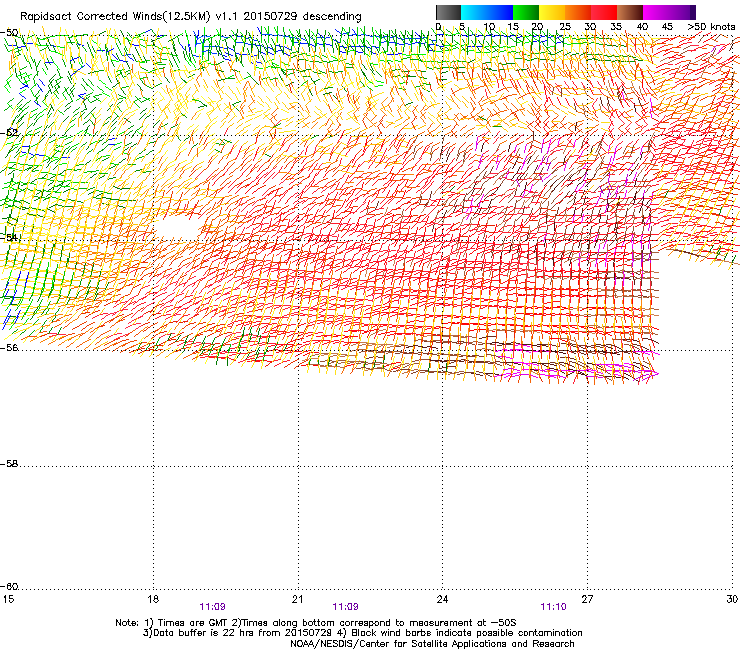This screenshot has height=650, width=740.
Task: Click the purple 11:10 swath time label
Action: (x=553, y=607)
